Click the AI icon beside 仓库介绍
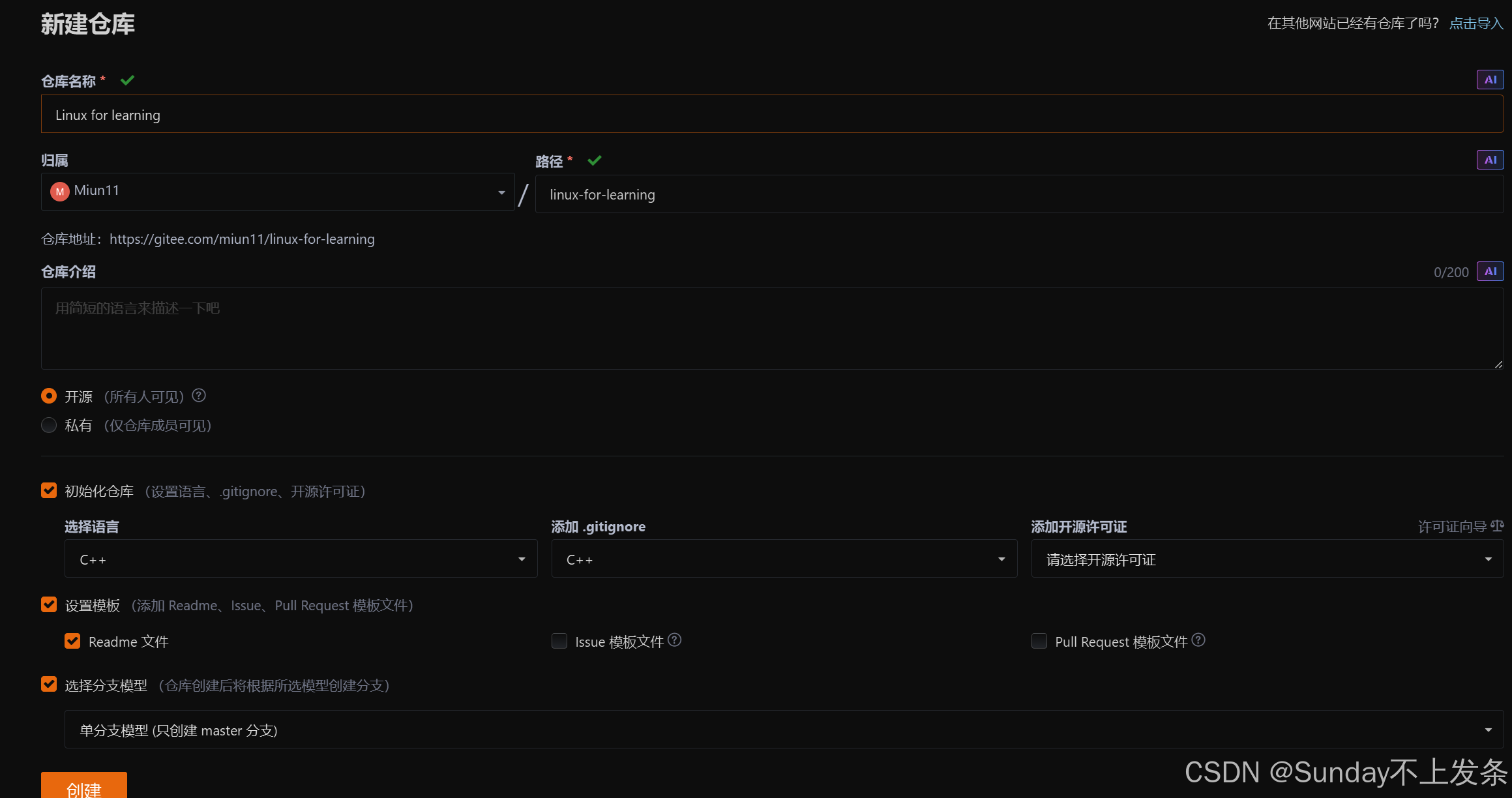1512x798 pixels. click(x=1490, y=272)
